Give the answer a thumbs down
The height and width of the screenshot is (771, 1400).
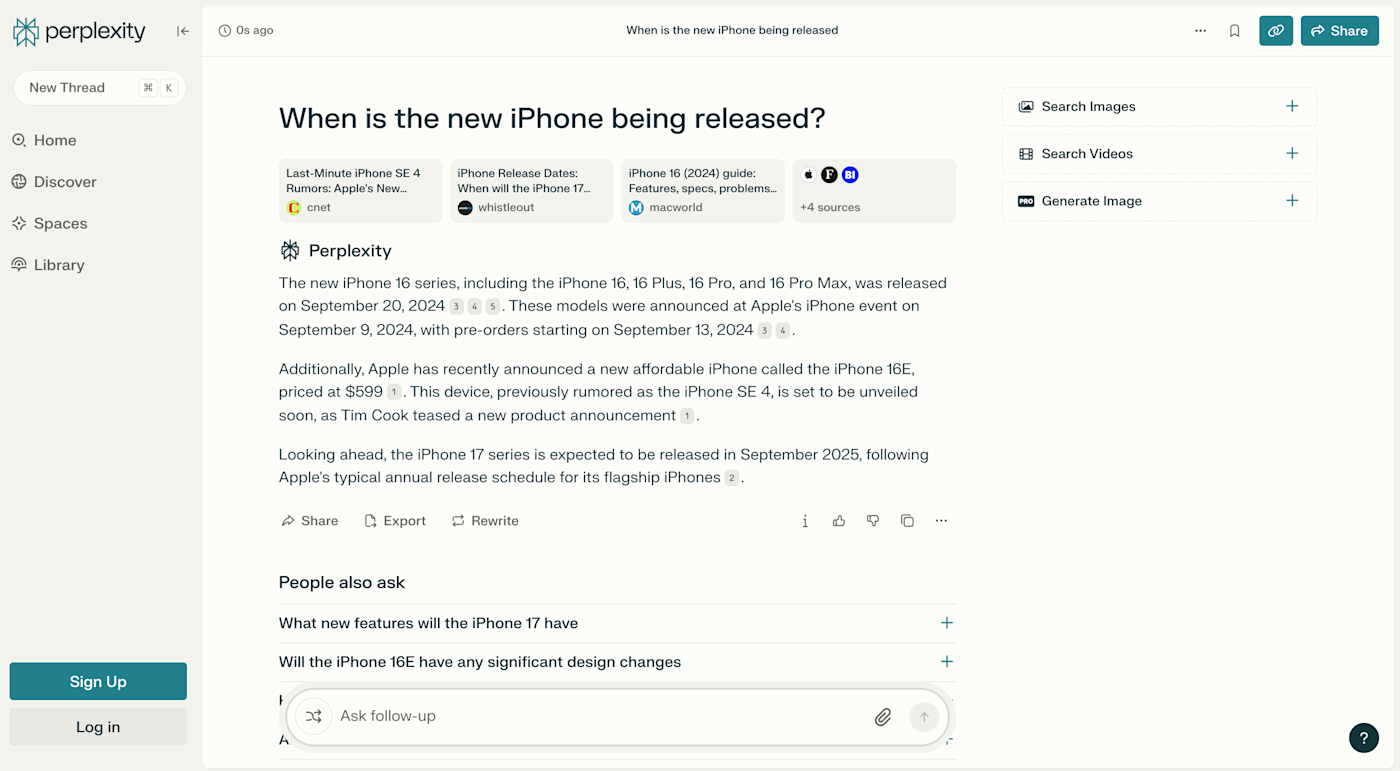[x=873, y=521]
